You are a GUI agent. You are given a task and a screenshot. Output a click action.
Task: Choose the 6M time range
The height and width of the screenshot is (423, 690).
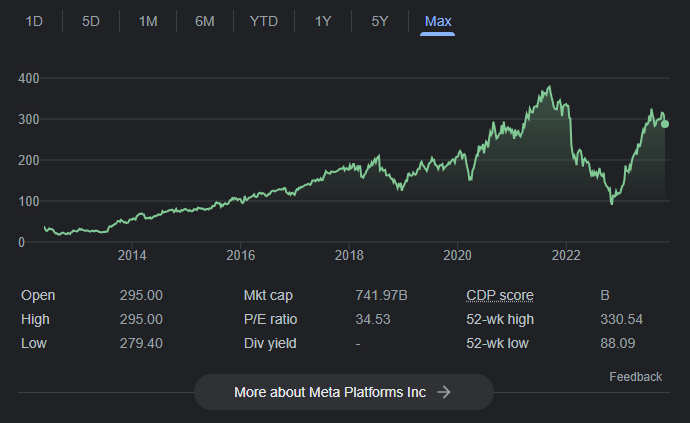205,21
